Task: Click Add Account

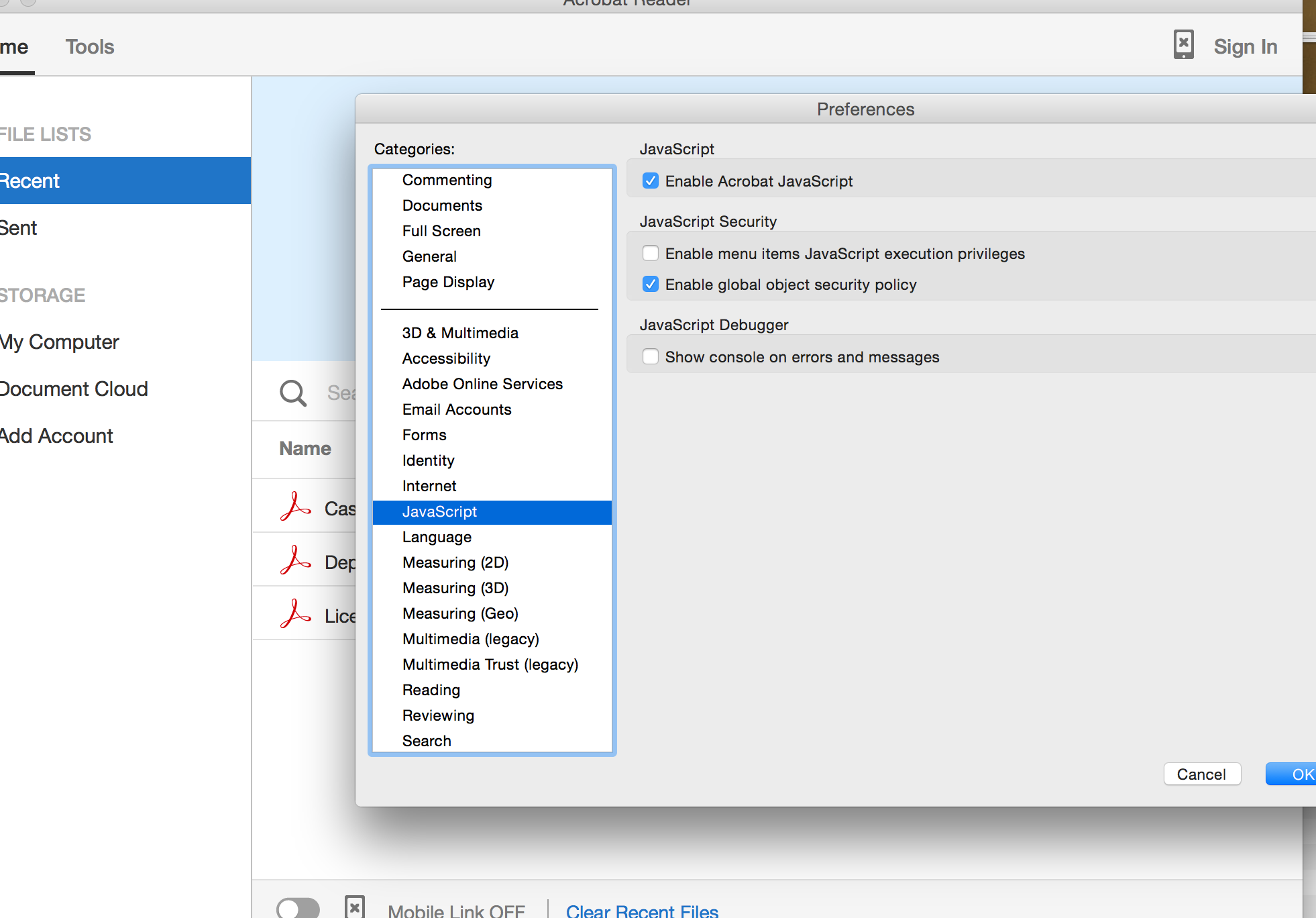Action: point(125,436)
